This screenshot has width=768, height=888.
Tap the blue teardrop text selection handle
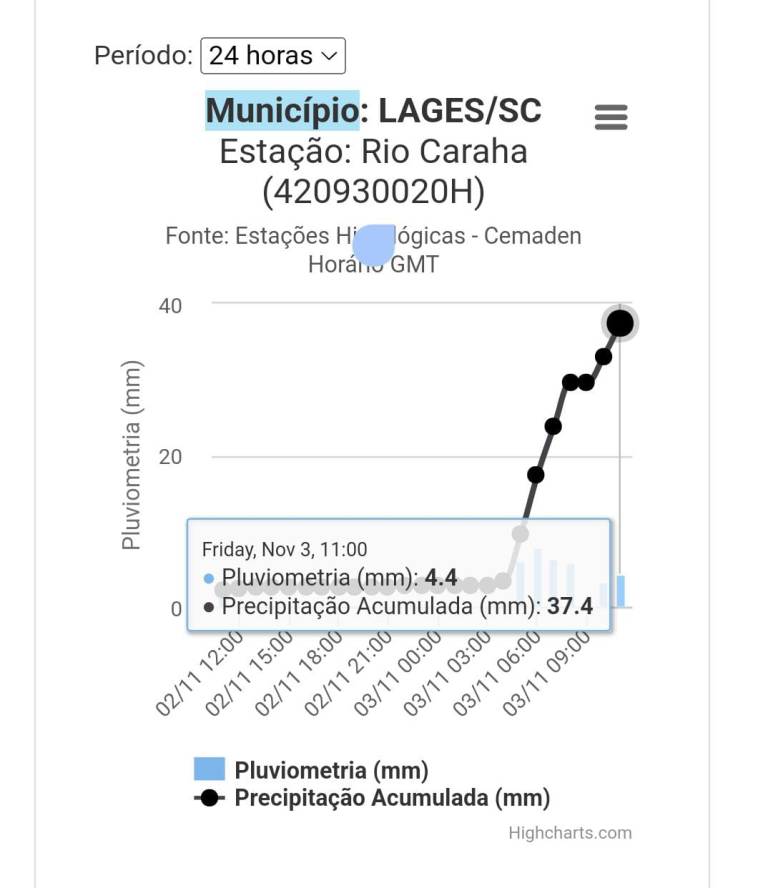[374, 246]
